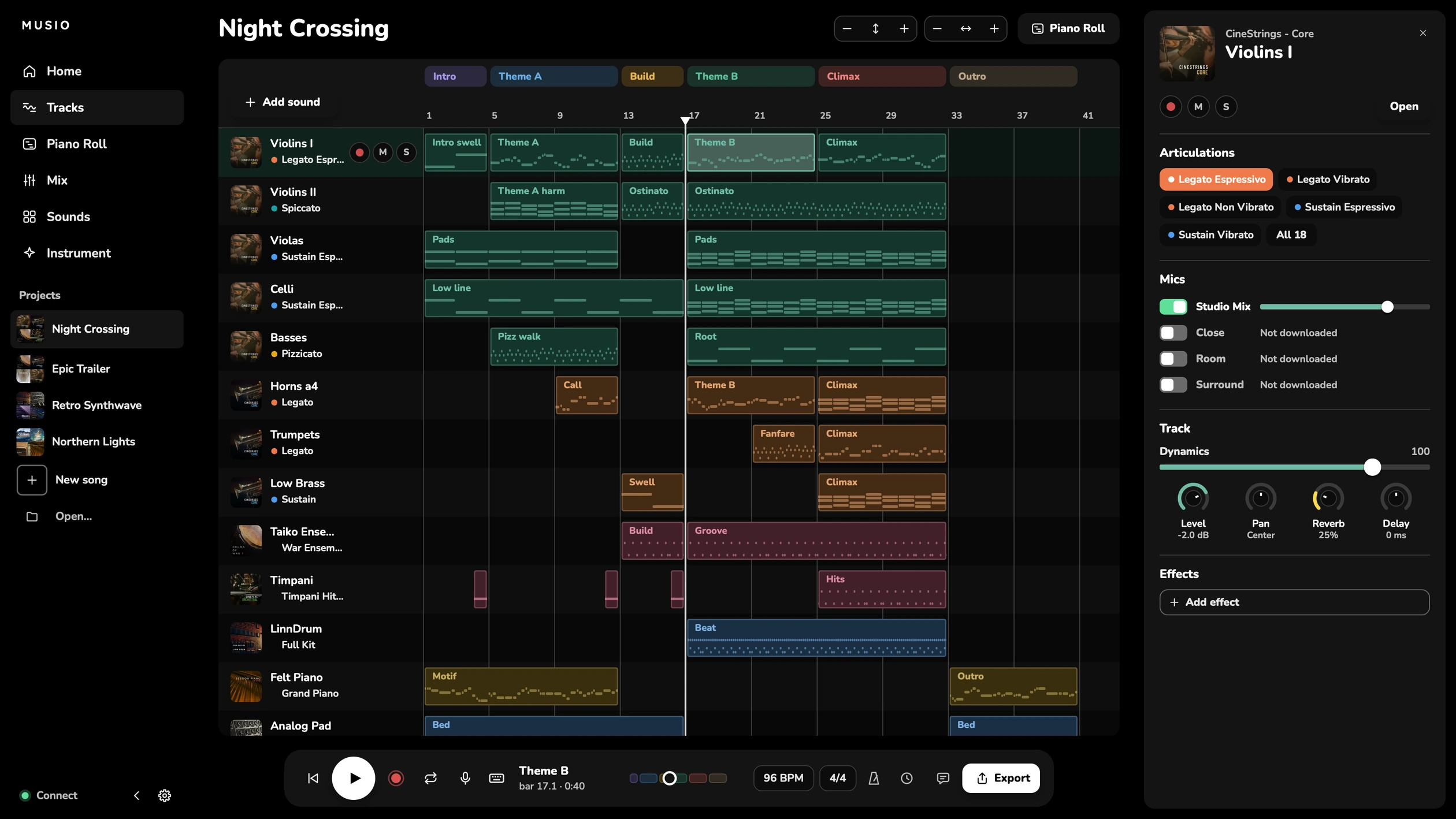This screenshot has height=819, width=1456.
Task: Increase horizontal timeline zoom
Action: [x=994, y=28]
